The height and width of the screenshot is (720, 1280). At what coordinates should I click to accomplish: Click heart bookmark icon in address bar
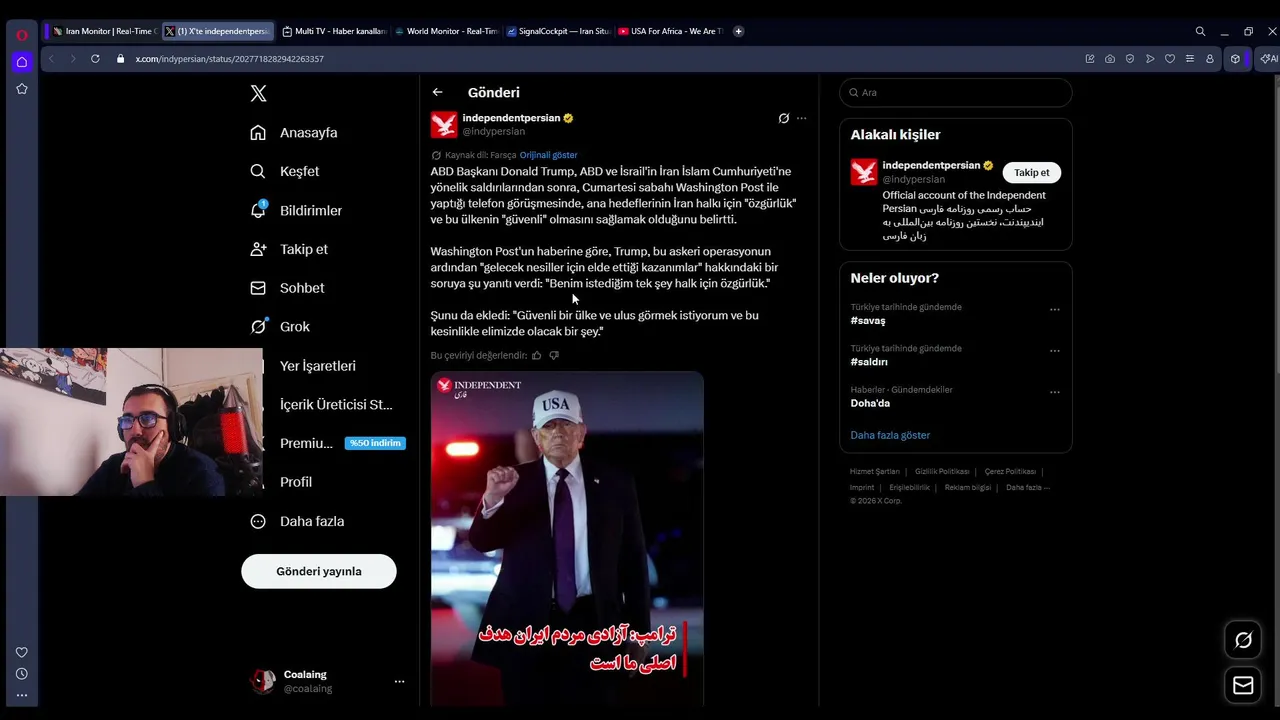(x=1170, y=59)
